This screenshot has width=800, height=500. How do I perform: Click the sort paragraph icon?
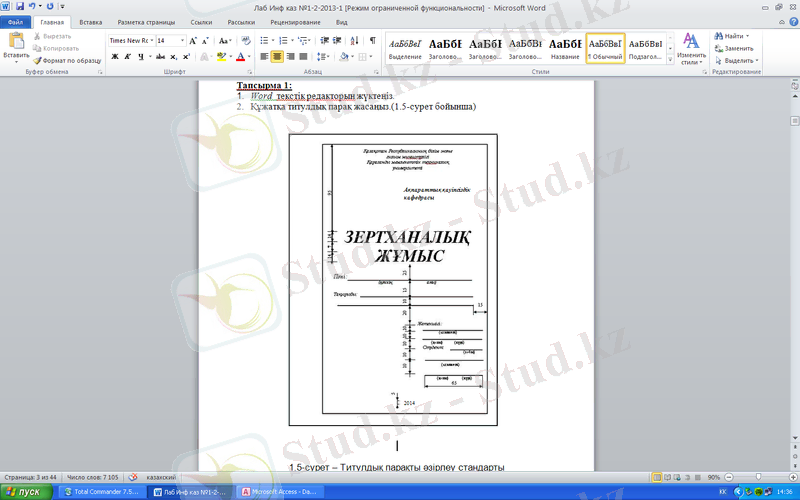(356, 41)
